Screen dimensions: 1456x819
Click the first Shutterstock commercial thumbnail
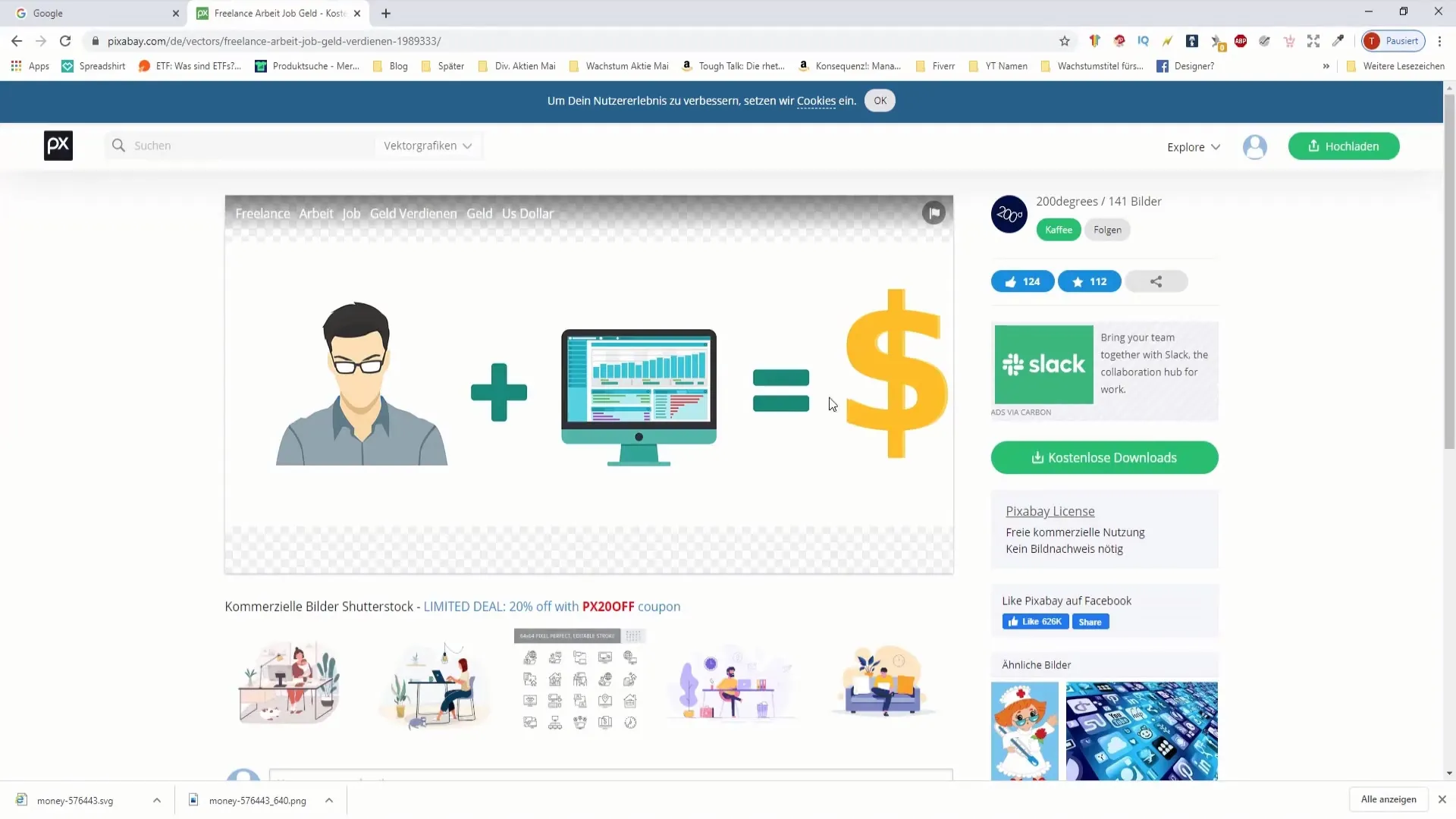click(x=289, y=680)
